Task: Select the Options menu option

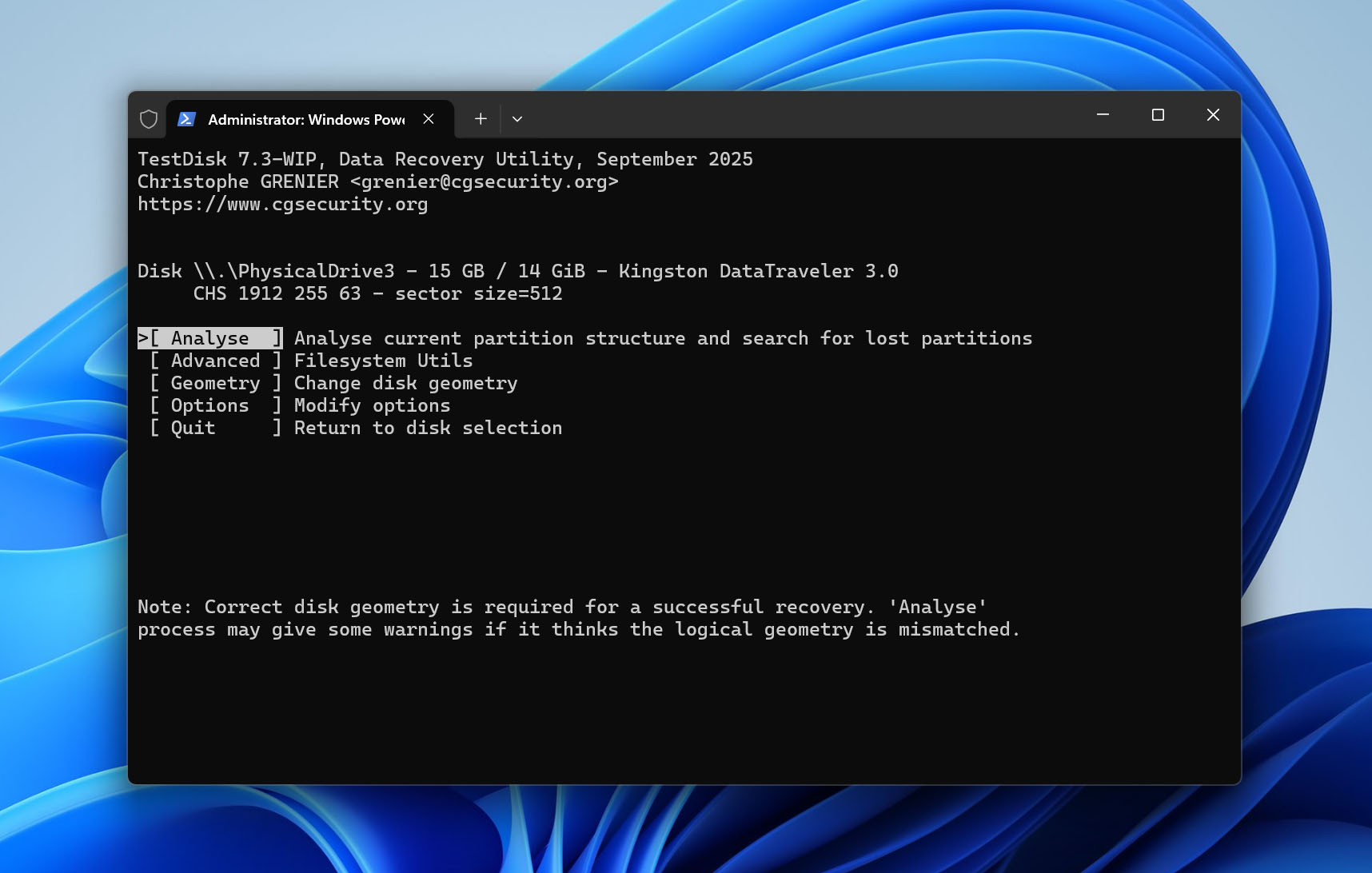Action: pos(216,405)
